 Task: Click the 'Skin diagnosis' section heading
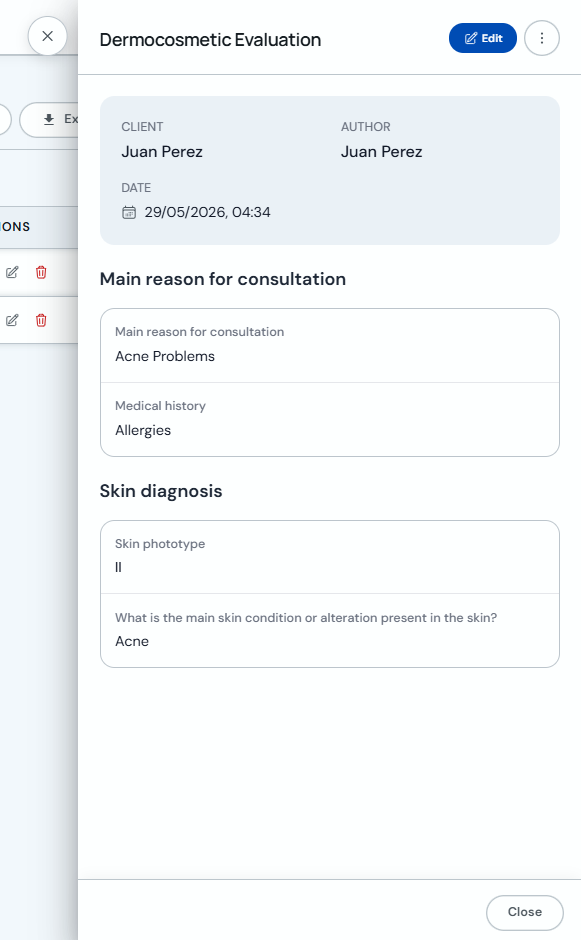pyautogui.click(x=161, y=491)
